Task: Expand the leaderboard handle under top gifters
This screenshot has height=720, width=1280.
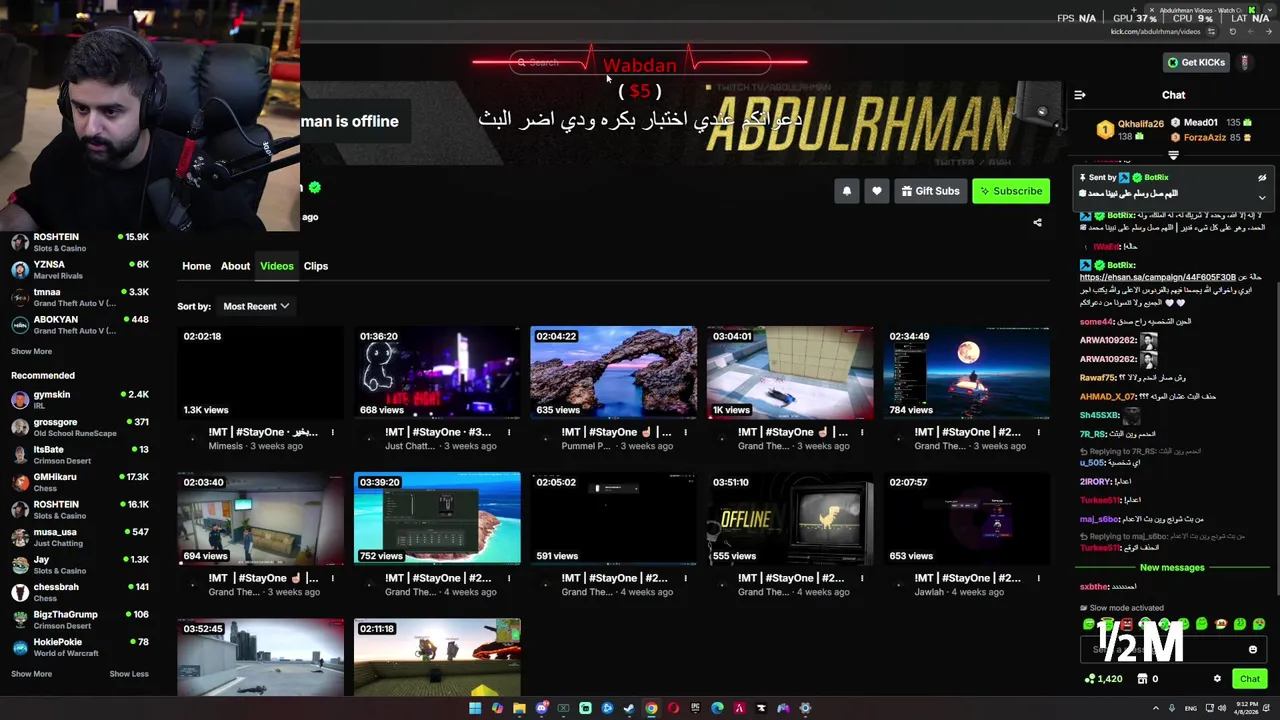Action: coord(1174,156)
